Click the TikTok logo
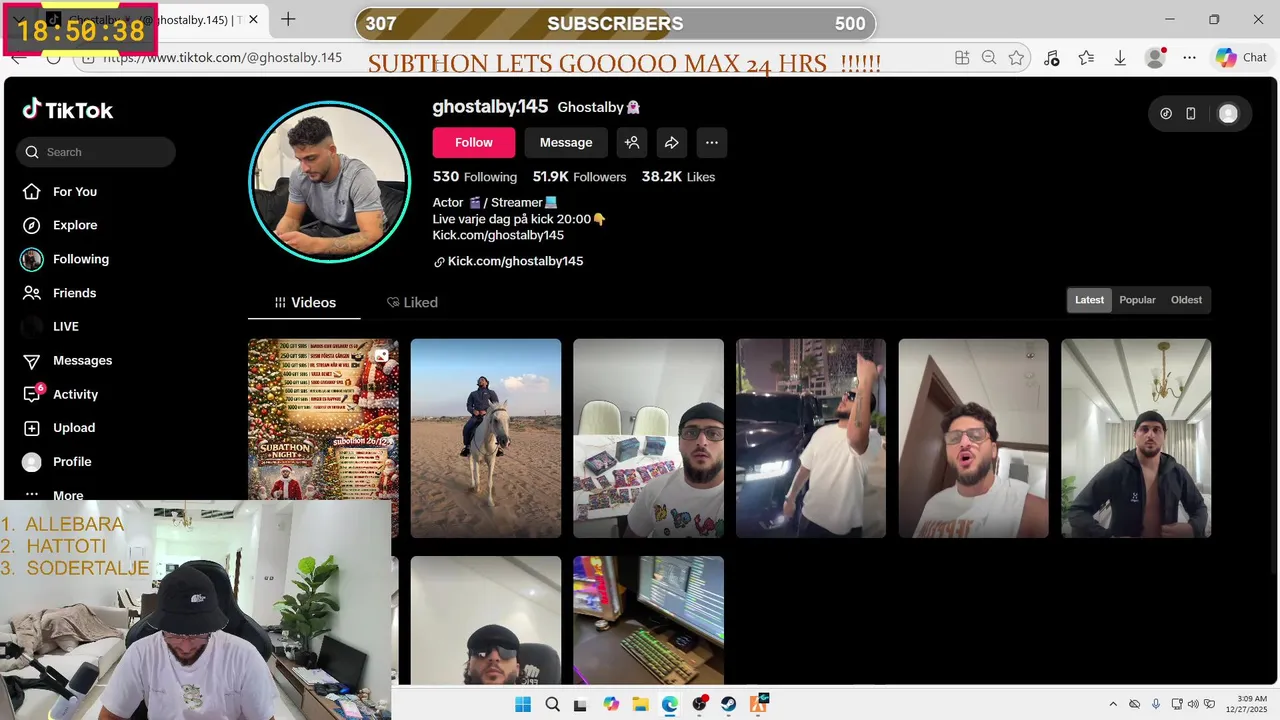 (68, 110)
